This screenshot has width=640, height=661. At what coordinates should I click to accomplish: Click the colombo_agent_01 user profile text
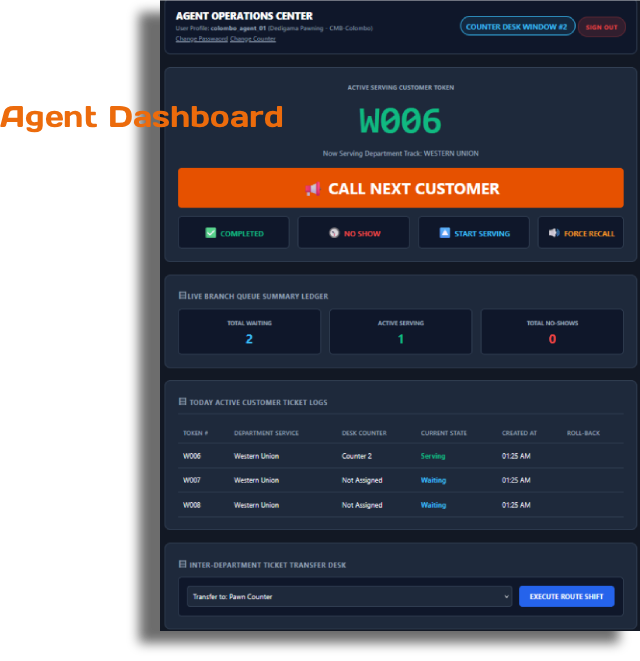(238, 28)
